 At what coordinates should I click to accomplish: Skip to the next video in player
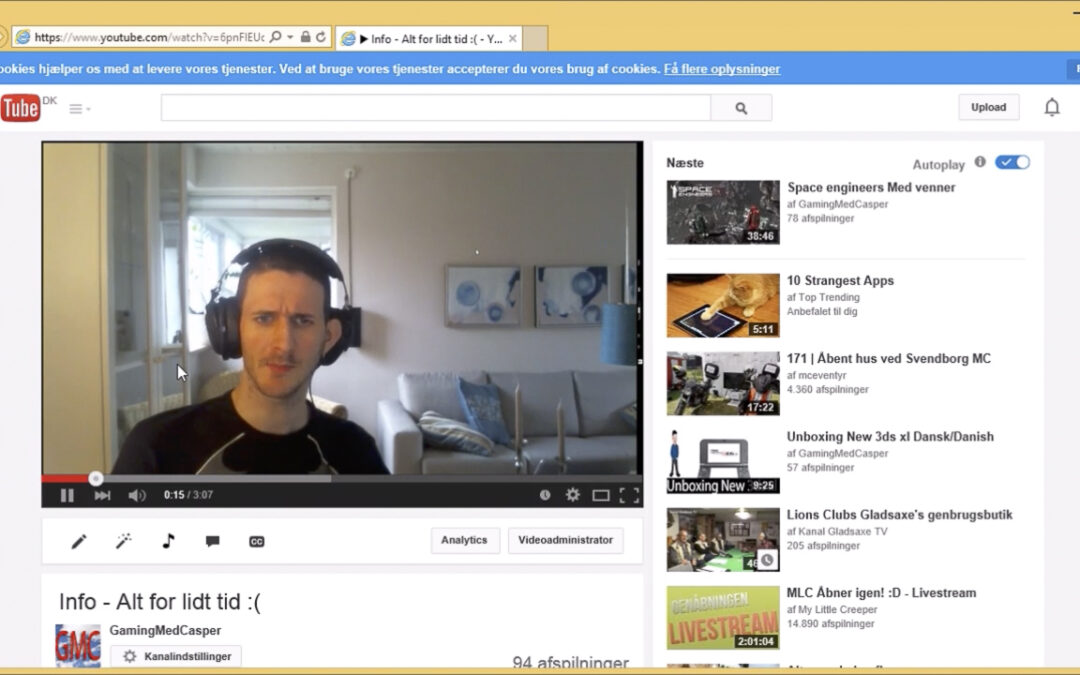[102, 495]
